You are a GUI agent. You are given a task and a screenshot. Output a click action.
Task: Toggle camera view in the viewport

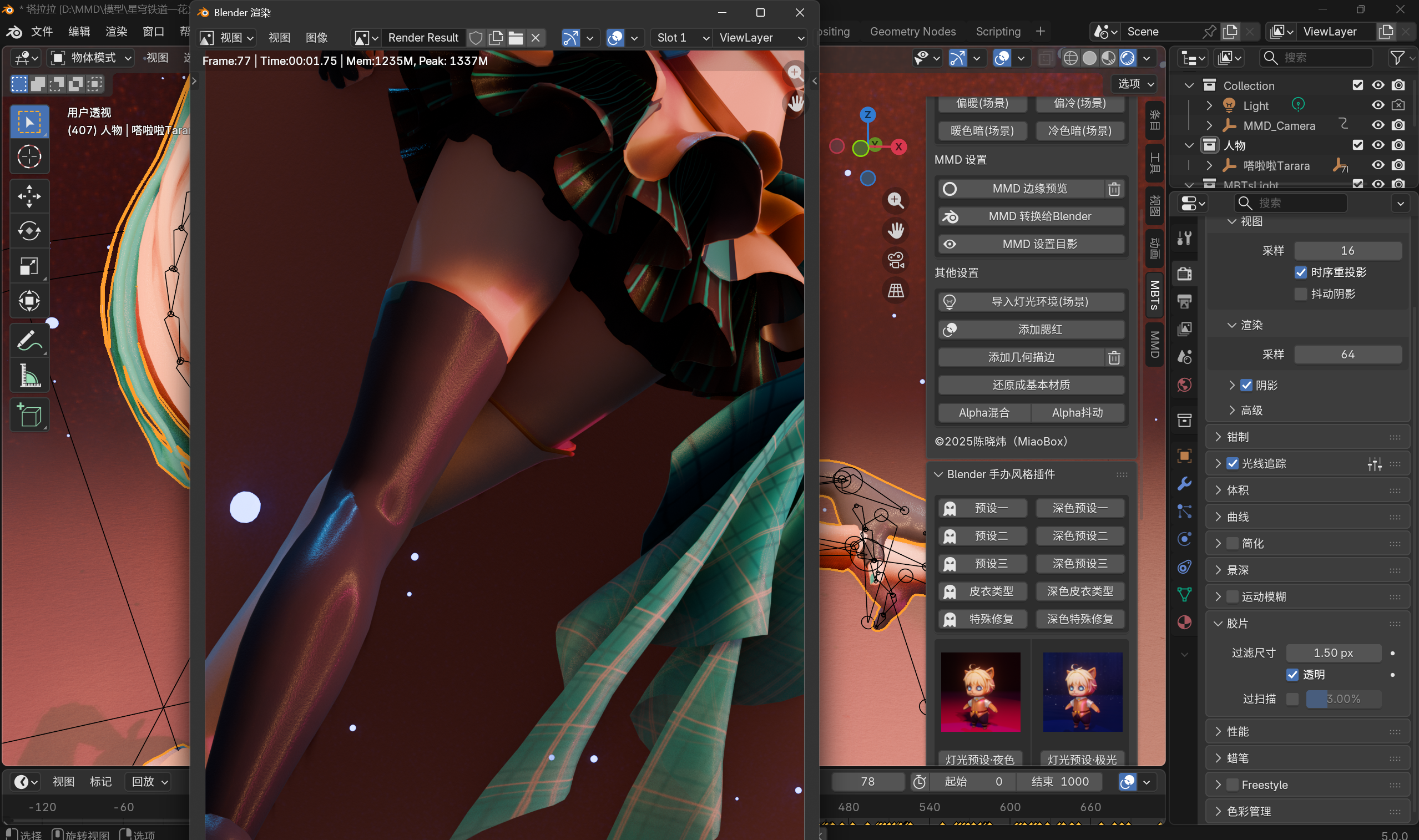click(x=896, y=260)
